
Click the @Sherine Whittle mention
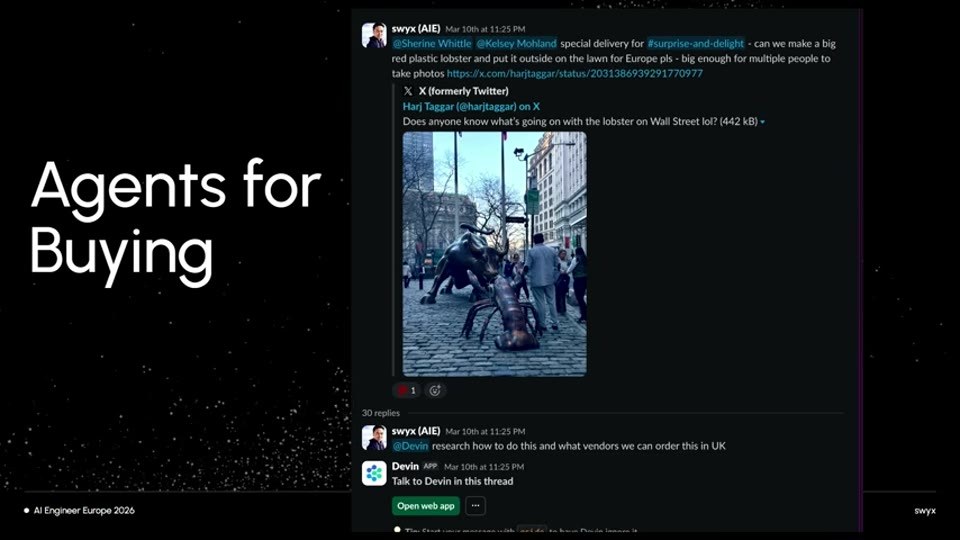[432, 43]
